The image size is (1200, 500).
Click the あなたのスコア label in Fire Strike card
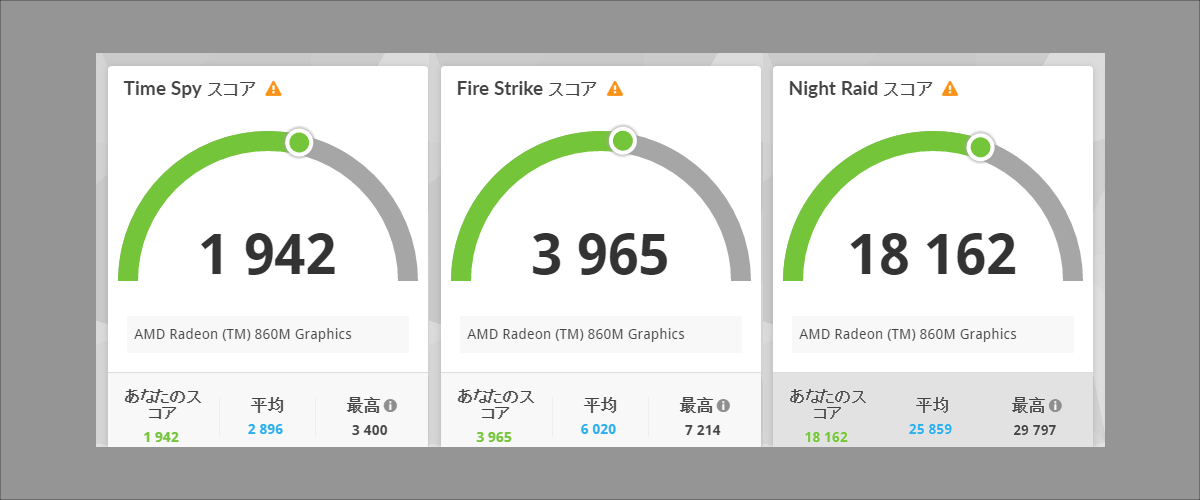click(x=494, y=405)
